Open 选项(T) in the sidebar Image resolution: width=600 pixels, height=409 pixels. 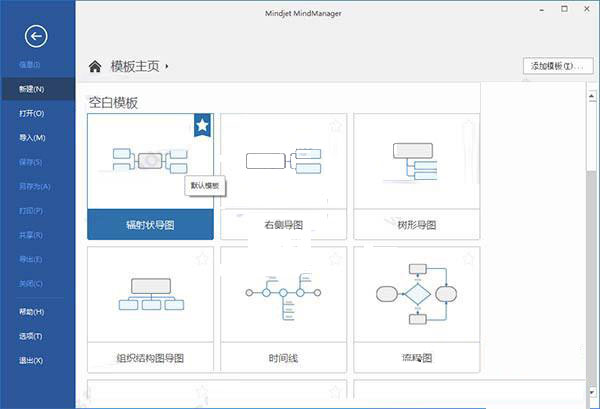click(31, 336)
